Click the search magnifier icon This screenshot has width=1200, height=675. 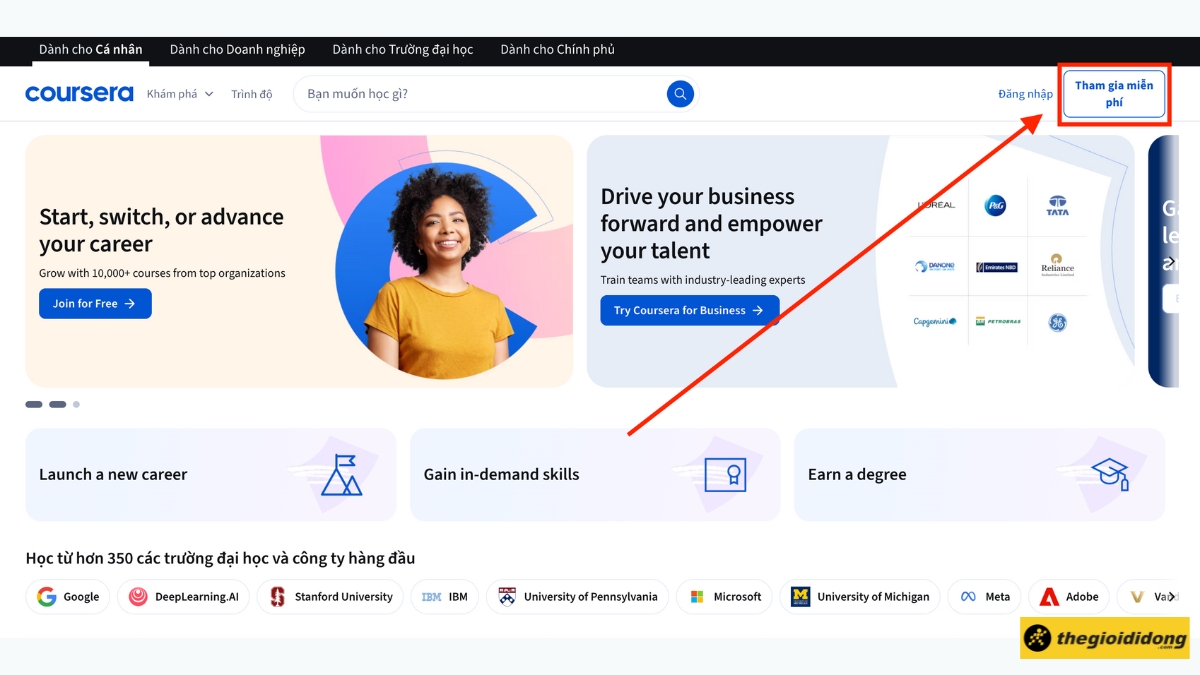(x=680, y=93)
